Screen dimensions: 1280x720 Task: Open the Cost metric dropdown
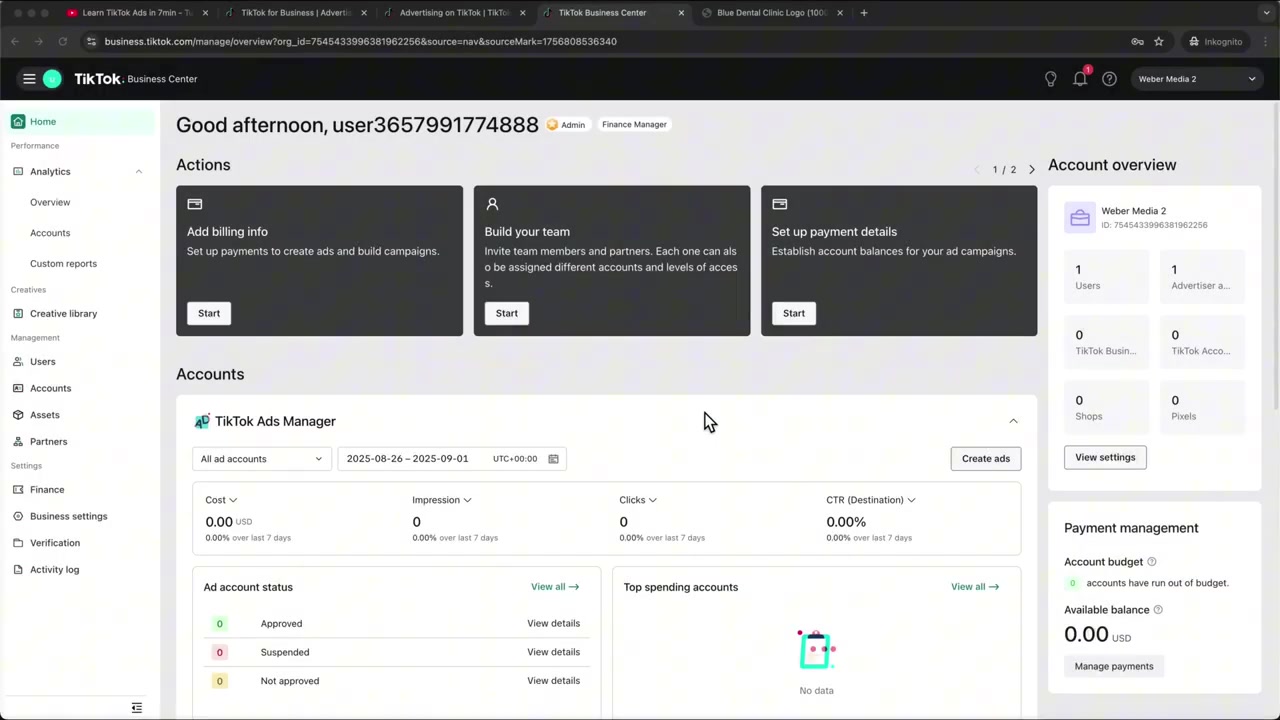(221, 500)
